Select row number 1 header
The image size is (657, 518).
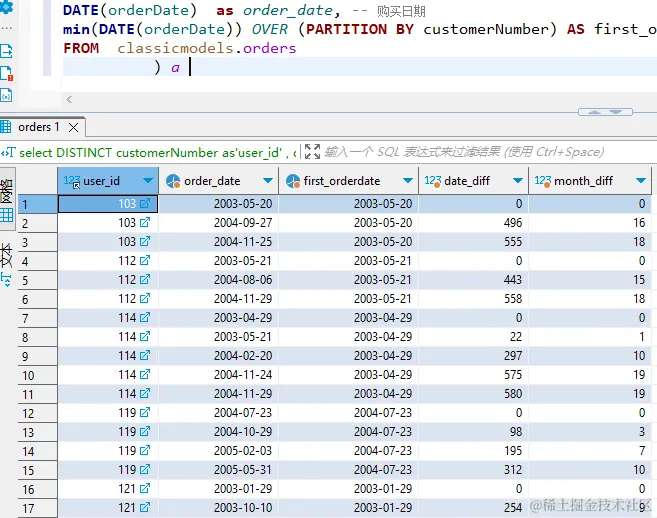pos(38,204)
